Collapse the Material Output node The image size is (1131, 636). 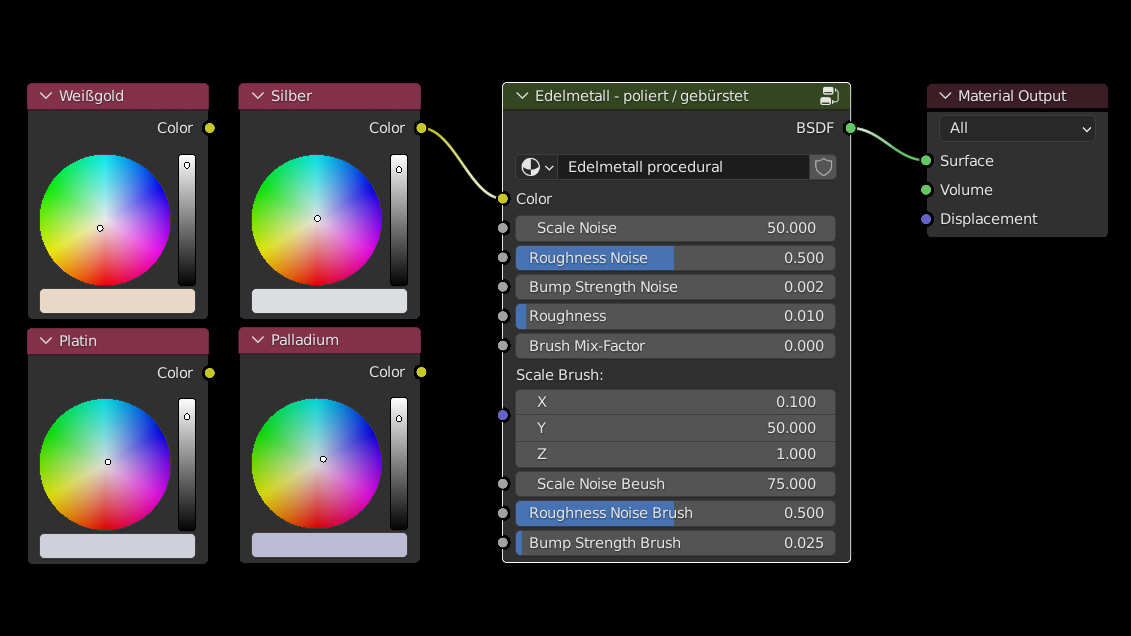click(944, 96)
